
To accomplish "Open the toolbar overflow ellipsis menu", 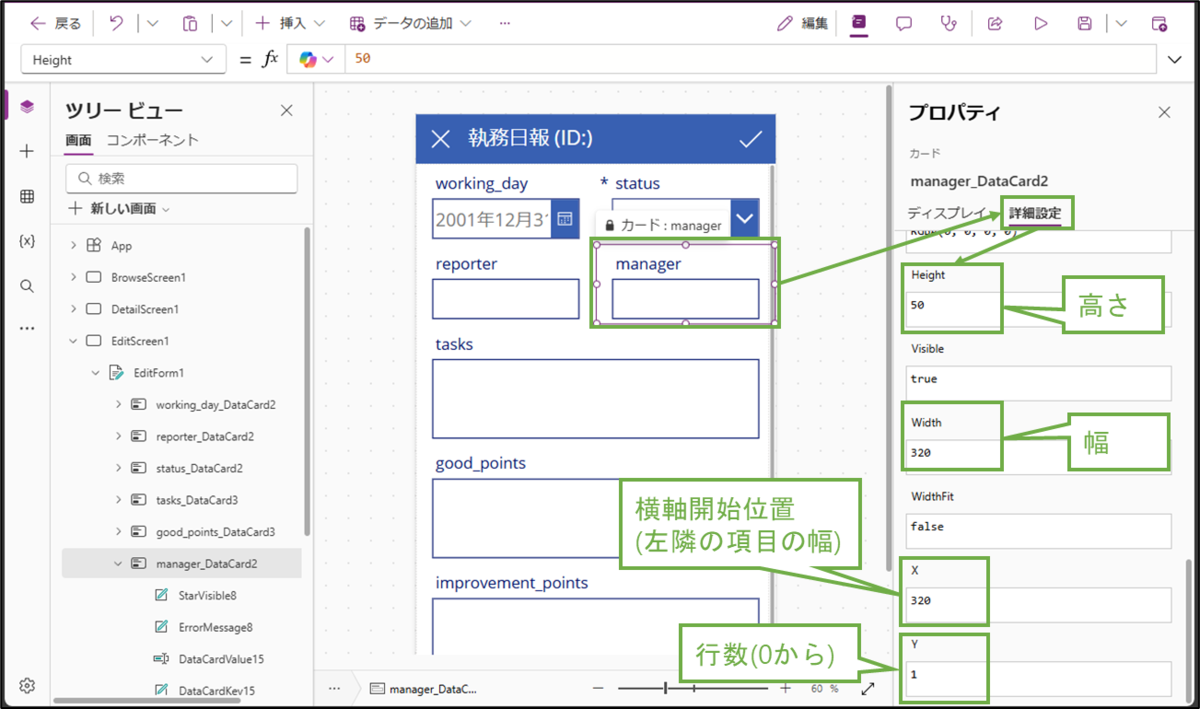I will 504,23.
